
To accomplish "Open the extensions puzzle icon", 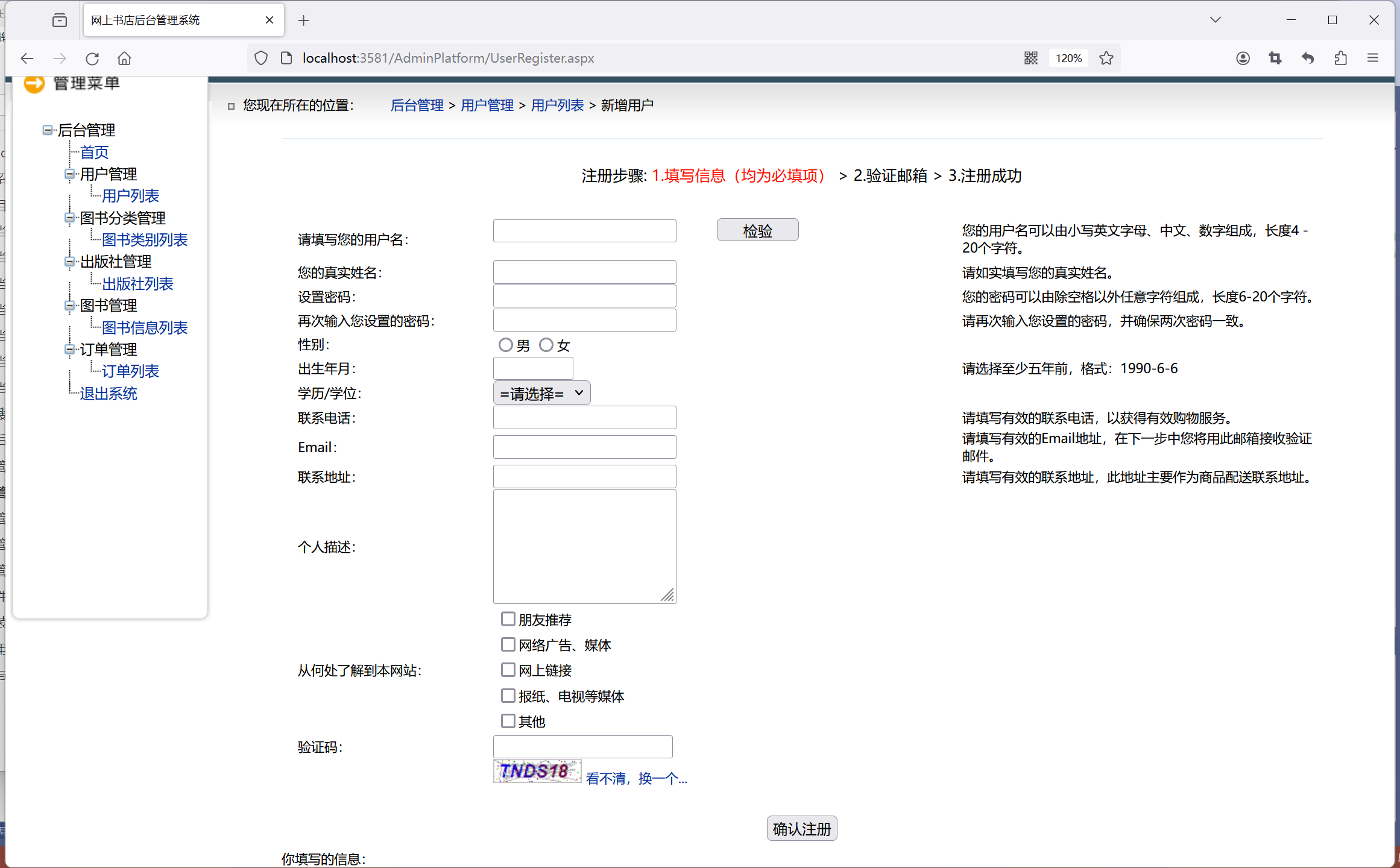I will pyautogui.click(x=1340, y=58).
